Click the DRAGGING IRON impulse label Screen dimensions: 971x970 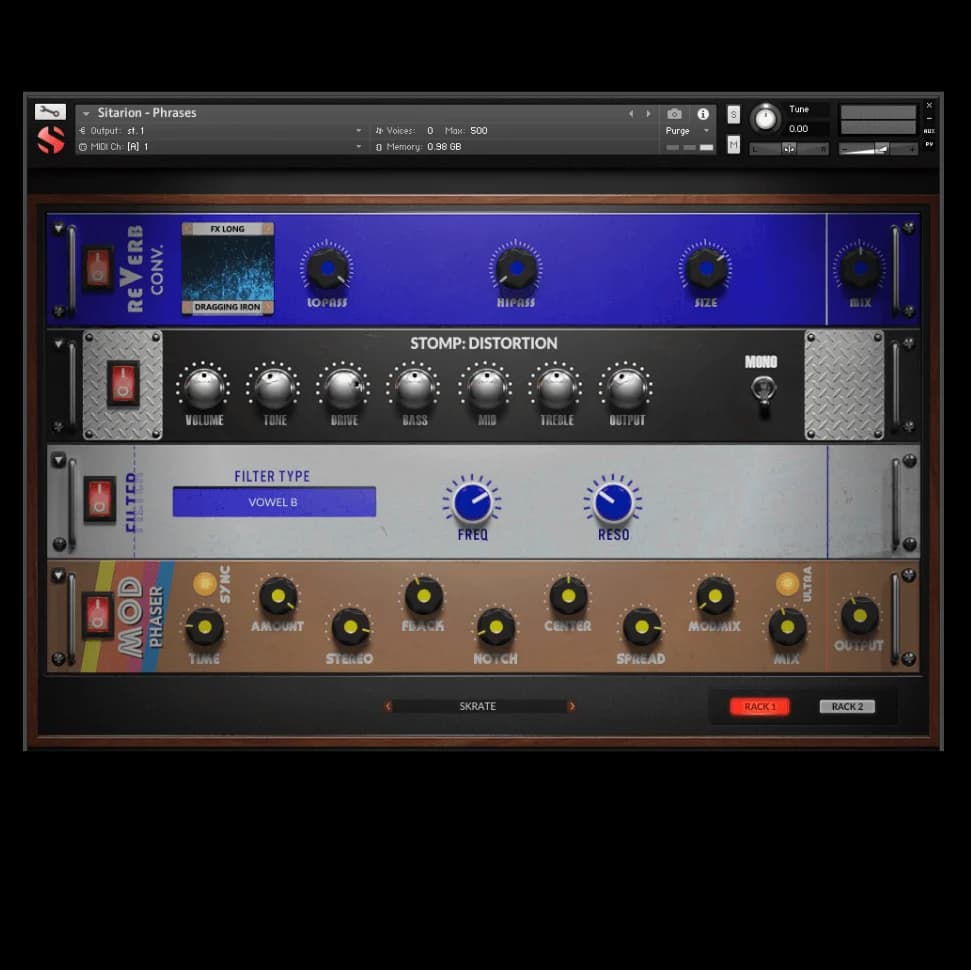tap(227, 308)
